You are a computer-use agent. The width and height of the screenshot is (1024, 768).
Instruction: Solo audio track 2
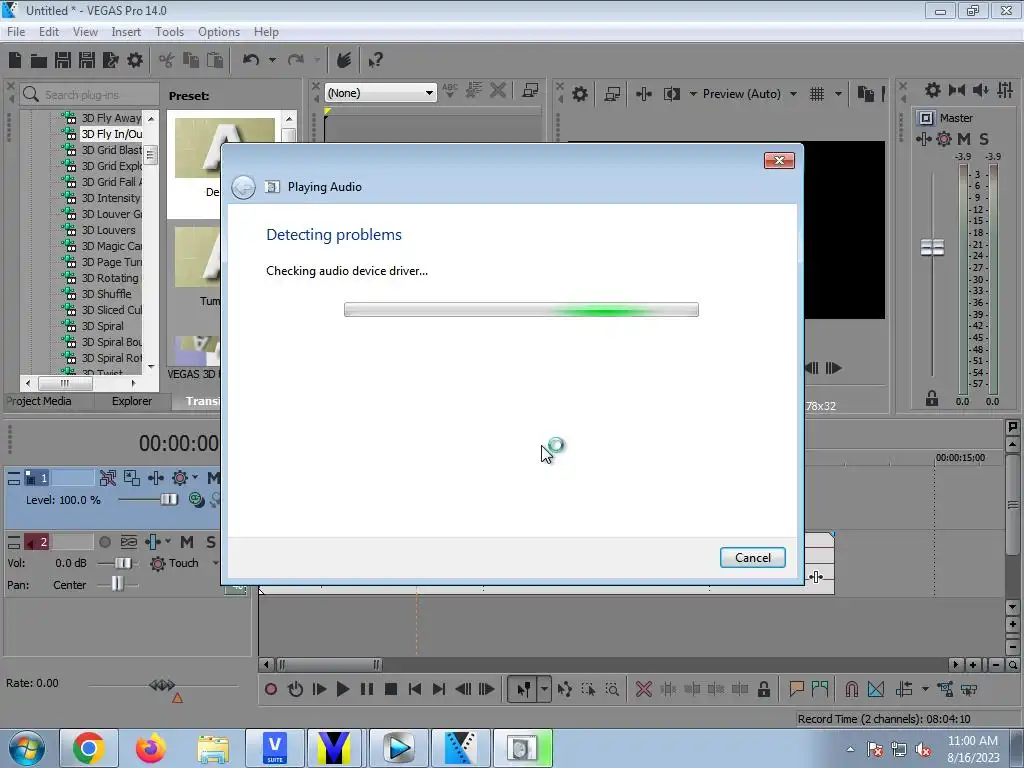(x=210, y=542)
